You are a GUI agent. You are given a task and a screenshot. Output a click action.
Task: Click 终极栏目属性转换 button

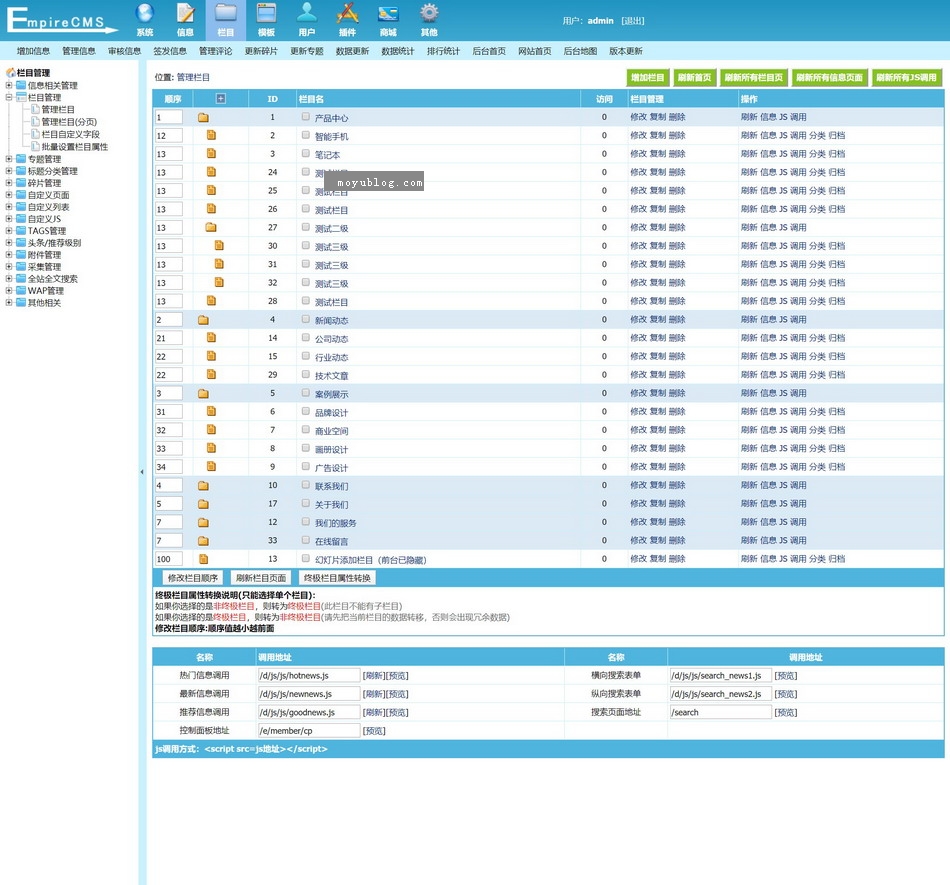click(x=337, y=578)
